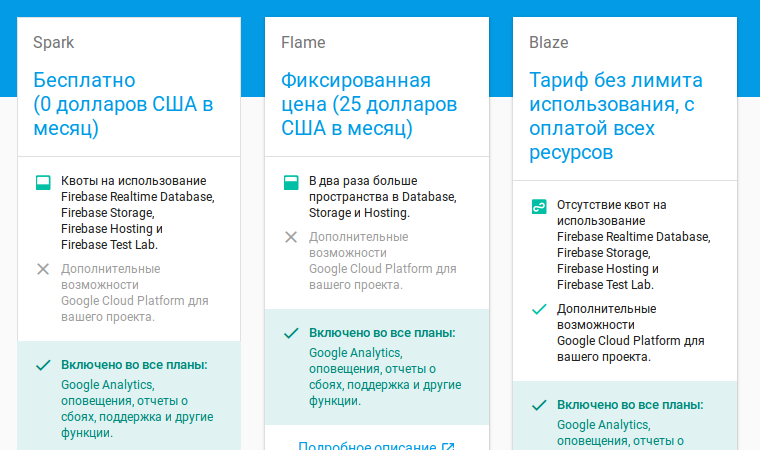Screen dimensions: 760x450
Task: Click the Flame plan storage icon
Action: pos(291,182)
